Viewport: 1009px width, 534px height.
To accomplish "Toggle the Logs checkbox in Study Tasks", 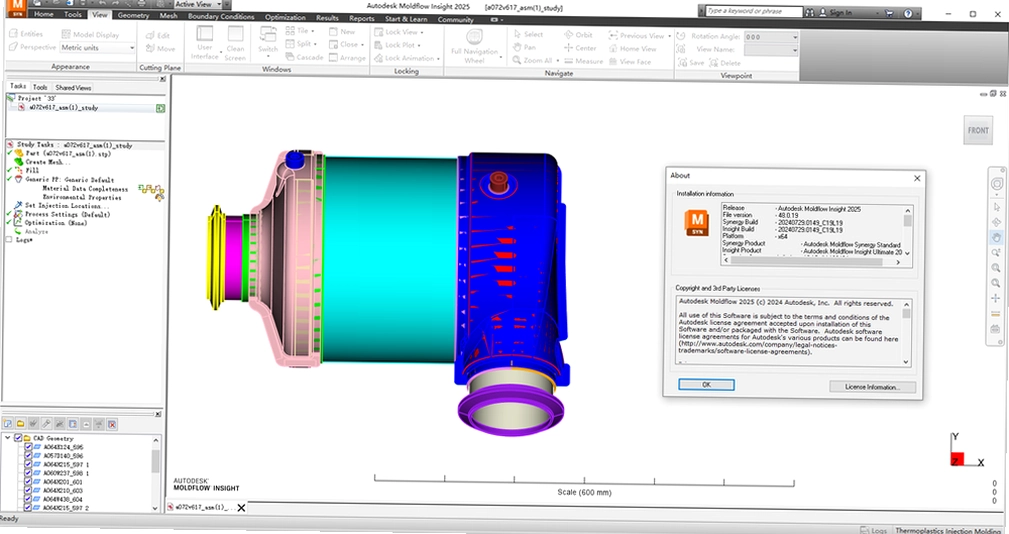I will (x=9, y=239).
